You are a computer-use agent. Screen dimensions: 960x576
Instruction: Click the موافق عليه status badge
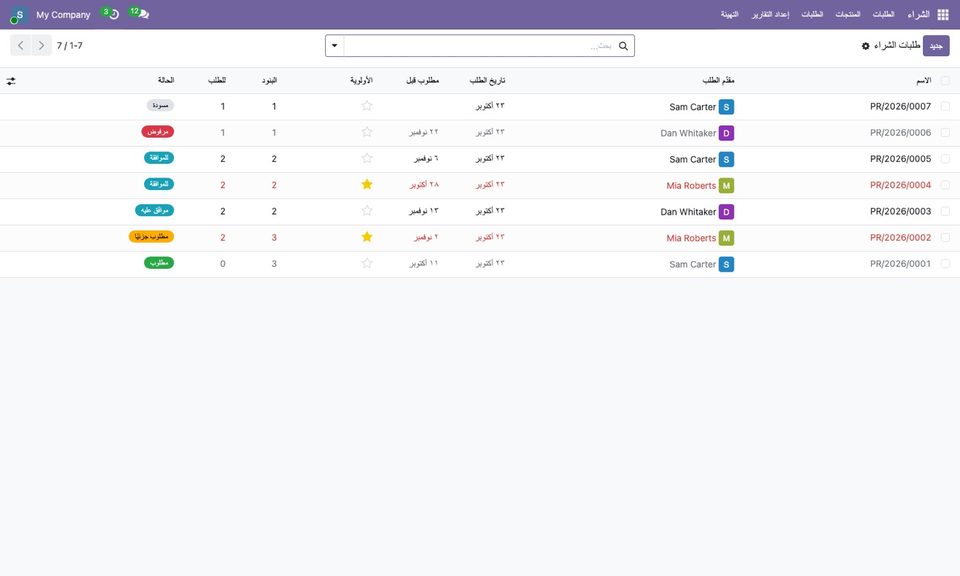(x=155, y=211)
